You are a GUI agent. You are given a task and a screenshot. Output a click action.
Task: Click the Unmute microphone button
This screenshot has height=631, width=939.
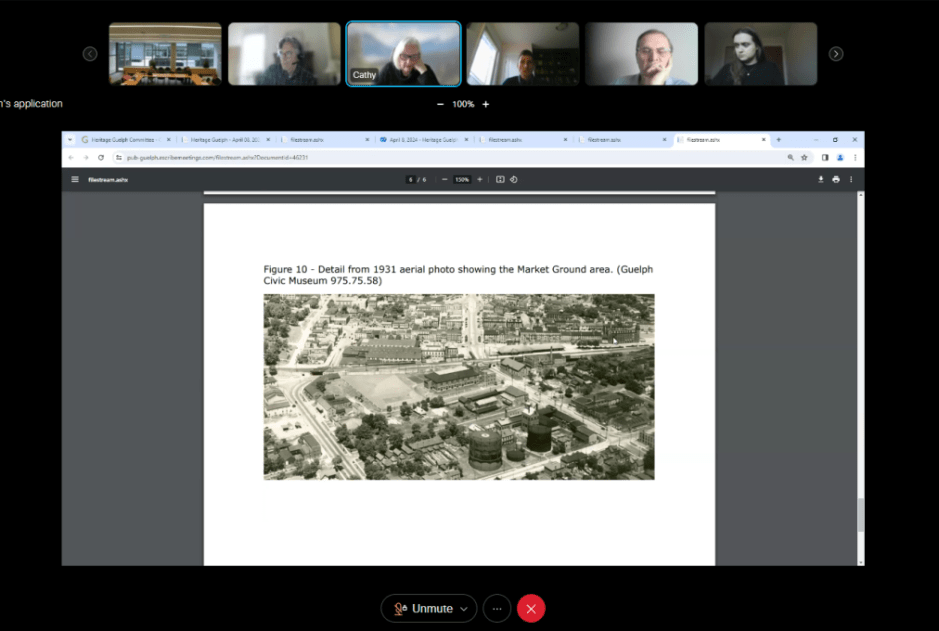click(x=423, y=608)
